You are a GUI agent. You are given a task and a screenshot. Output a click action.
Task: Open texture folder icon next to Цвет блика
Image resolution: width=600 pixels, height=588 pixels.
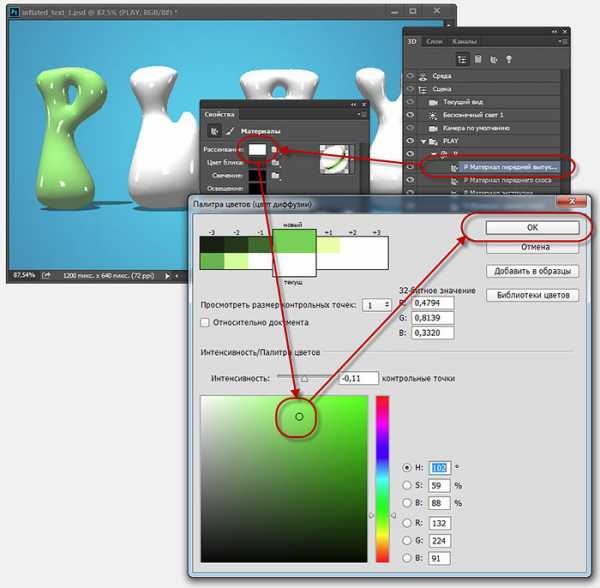pos(275,163)
